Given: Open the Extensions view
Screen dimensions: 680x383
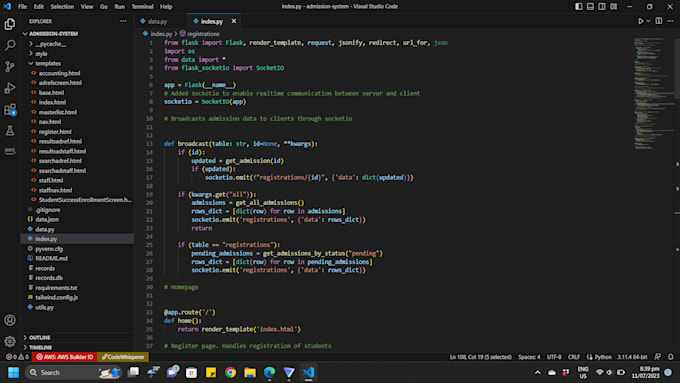Looking at the screenshot, I should click(x=10, y=109).
